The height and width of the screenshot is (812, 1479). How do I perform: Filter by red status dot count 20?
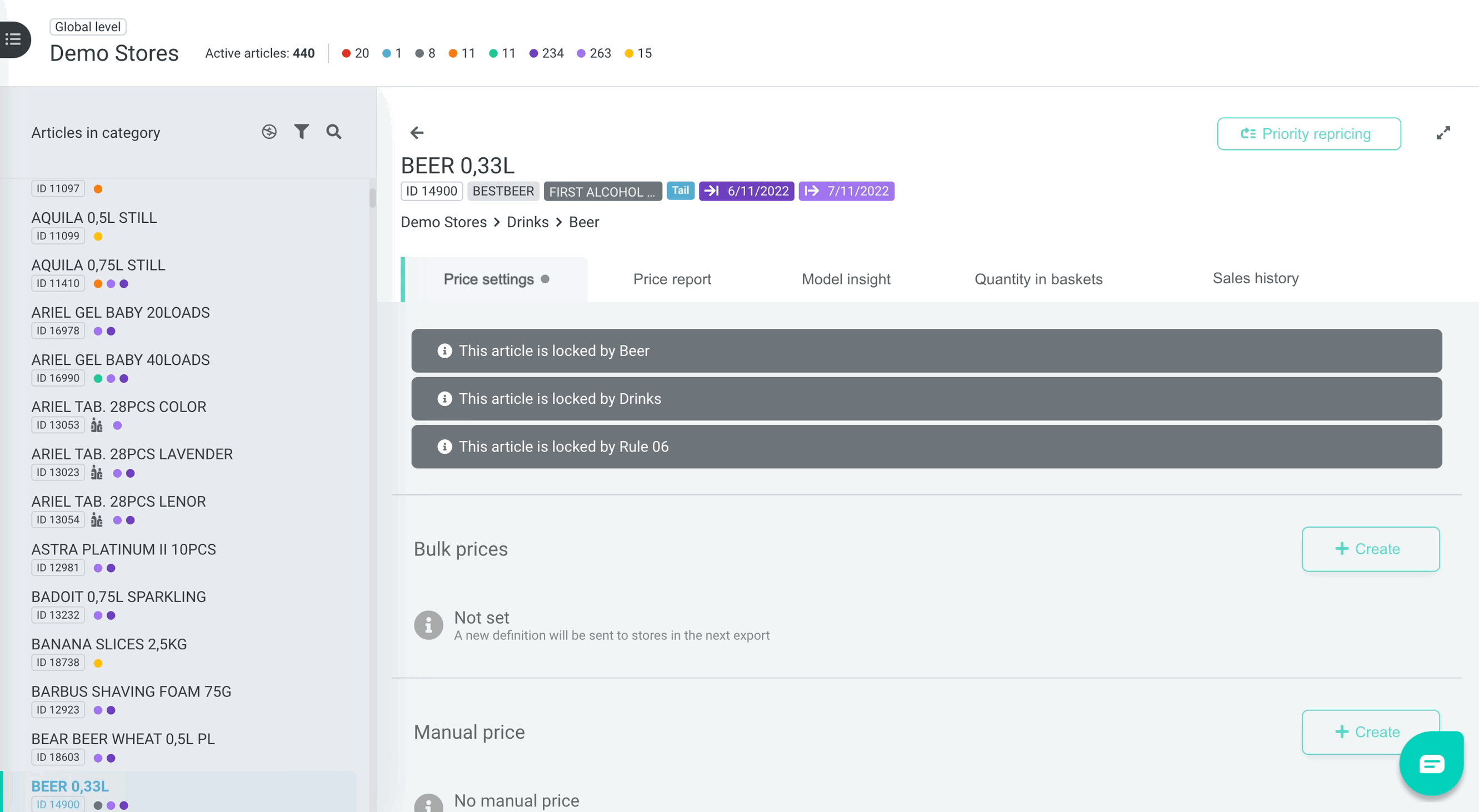(356, 53)
